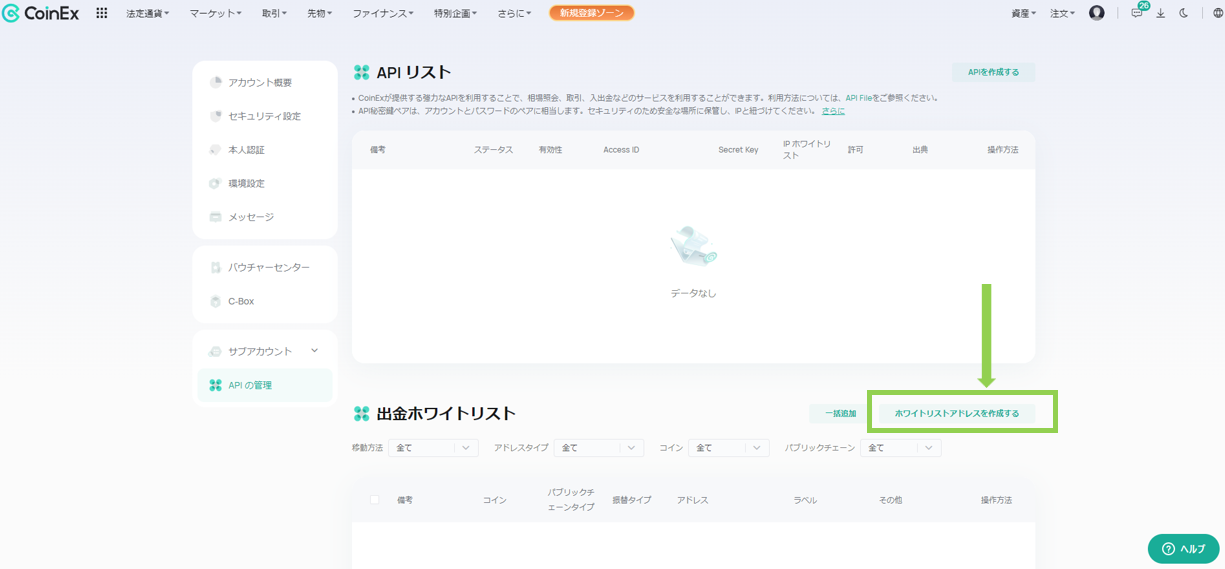This screenshot has height=569, width=1225.
Task: Click the APIを作成する button
Action: point(993,72)
